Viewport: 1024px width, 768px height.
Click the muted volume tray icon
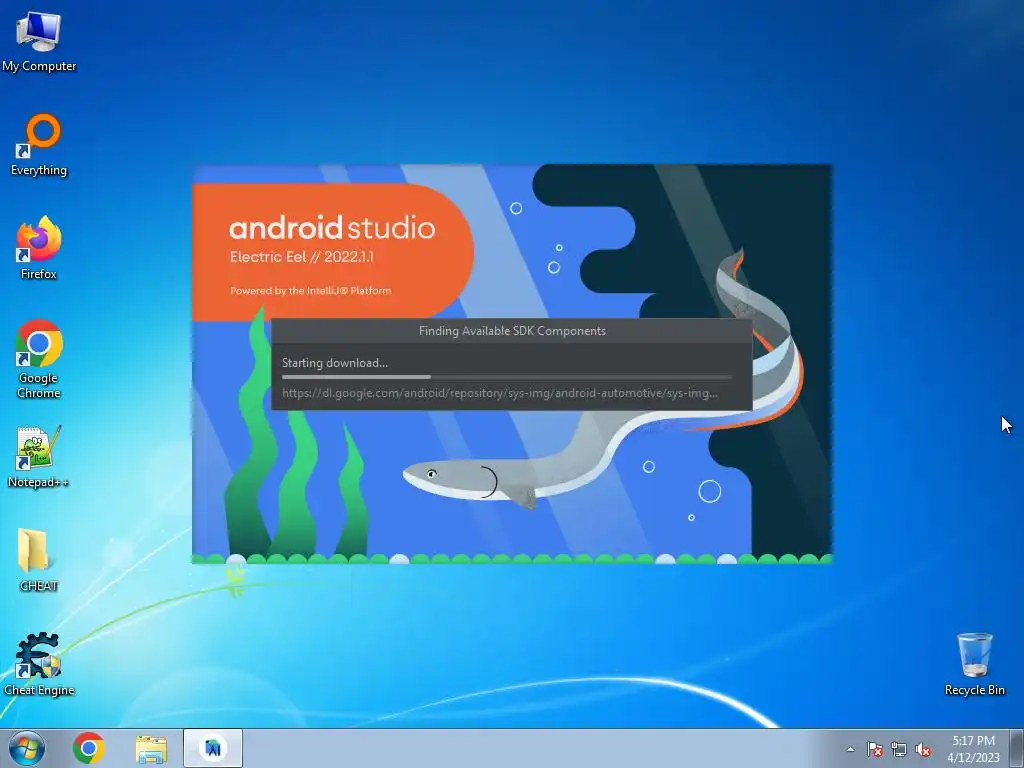[923, 749]
